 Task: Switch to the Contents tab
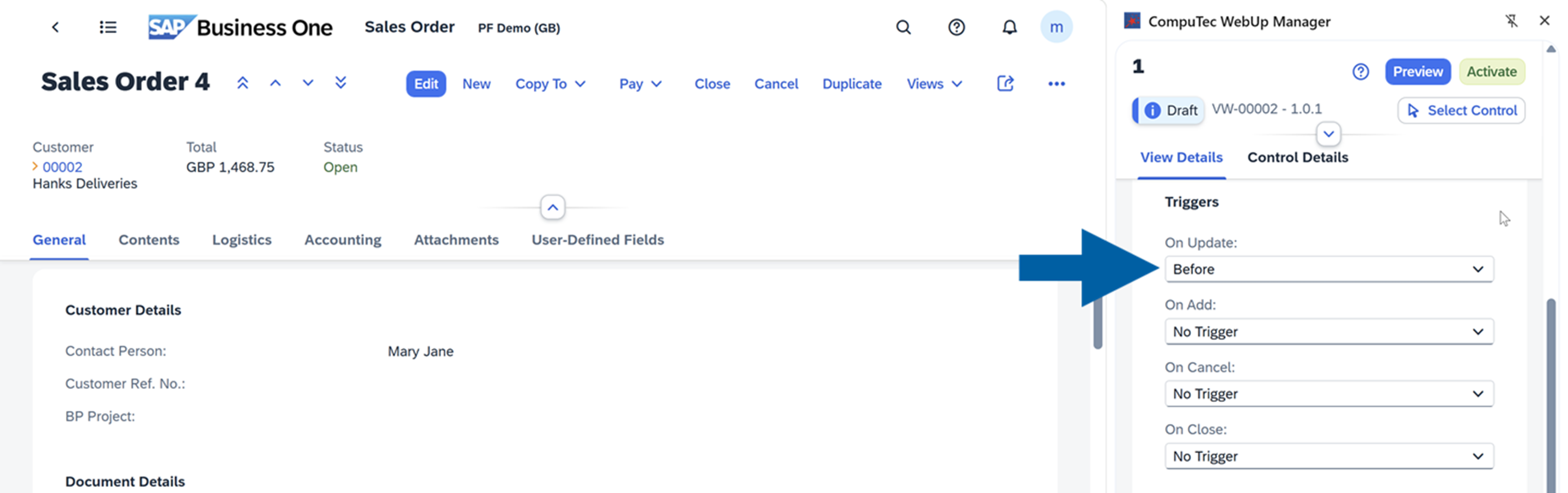[149, 240]
